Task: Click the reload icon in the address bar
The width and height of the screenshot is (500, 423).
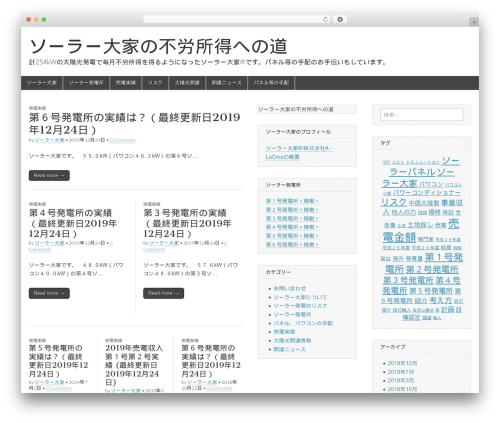Action: click(x=325, y=19)
